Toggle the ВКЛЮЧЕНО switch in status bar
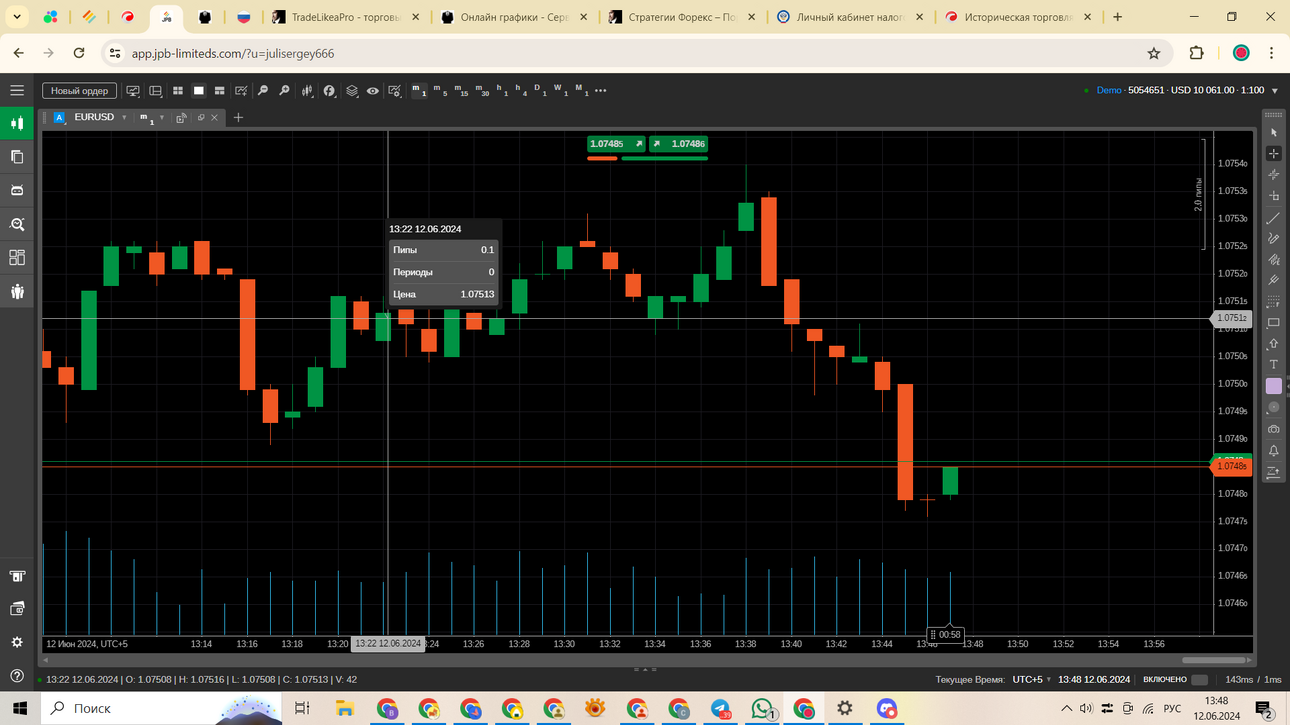The height and width of the screenshot is (725, 1290). (1199, 680)
